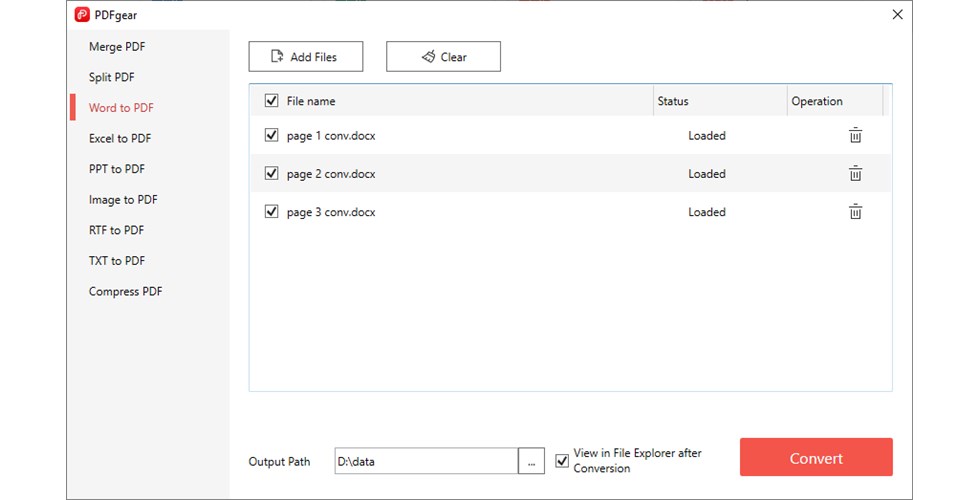
Task: Toggle the select-all File name checkbox
Action: pos(271,100)
